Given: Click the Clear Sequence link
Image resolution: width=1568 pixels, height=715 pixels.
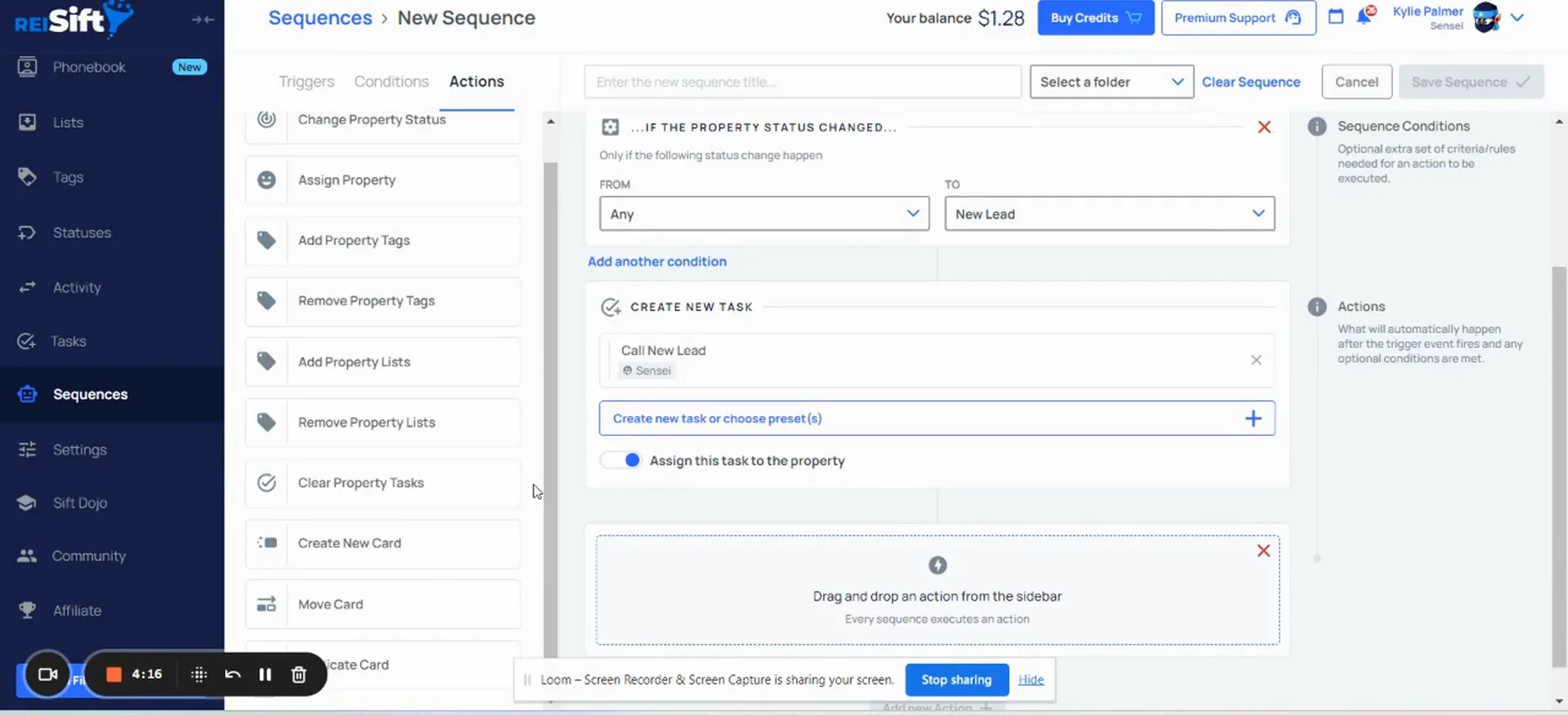Looking at the screenshot, I should tap(1251, 82).
